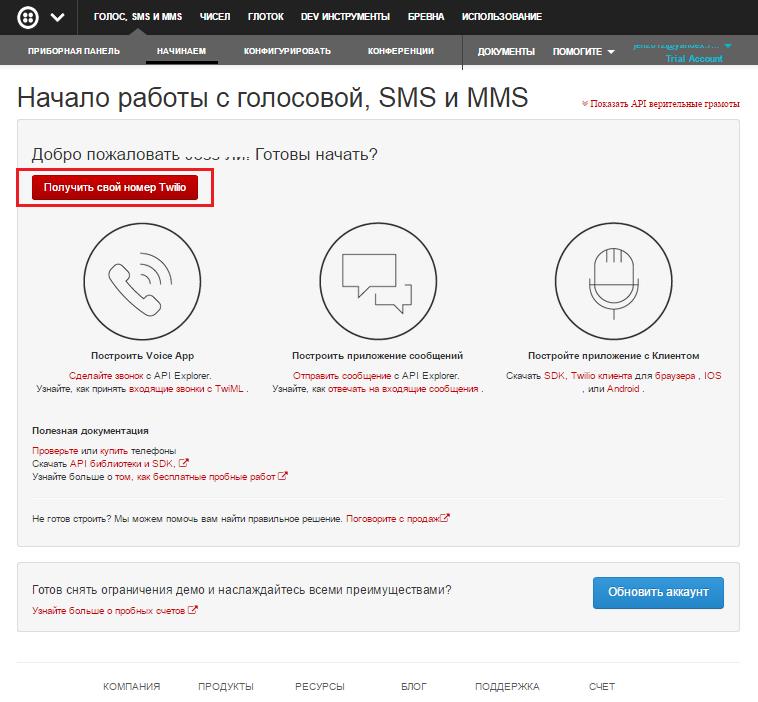Switch to the КОНФИГУРИРОВАТЬ tab
This screenshot has height=702, width=758.
(x=287, y=51)
